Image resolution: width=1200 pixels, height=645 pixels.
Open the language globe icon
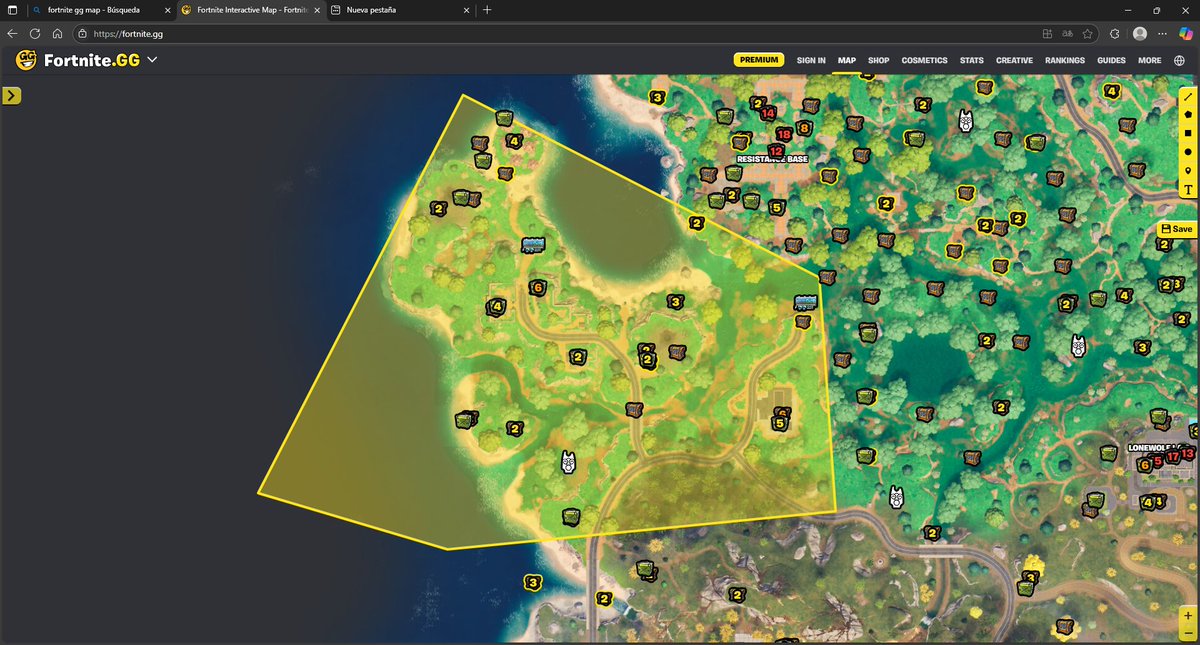[x=1180, y=60]
